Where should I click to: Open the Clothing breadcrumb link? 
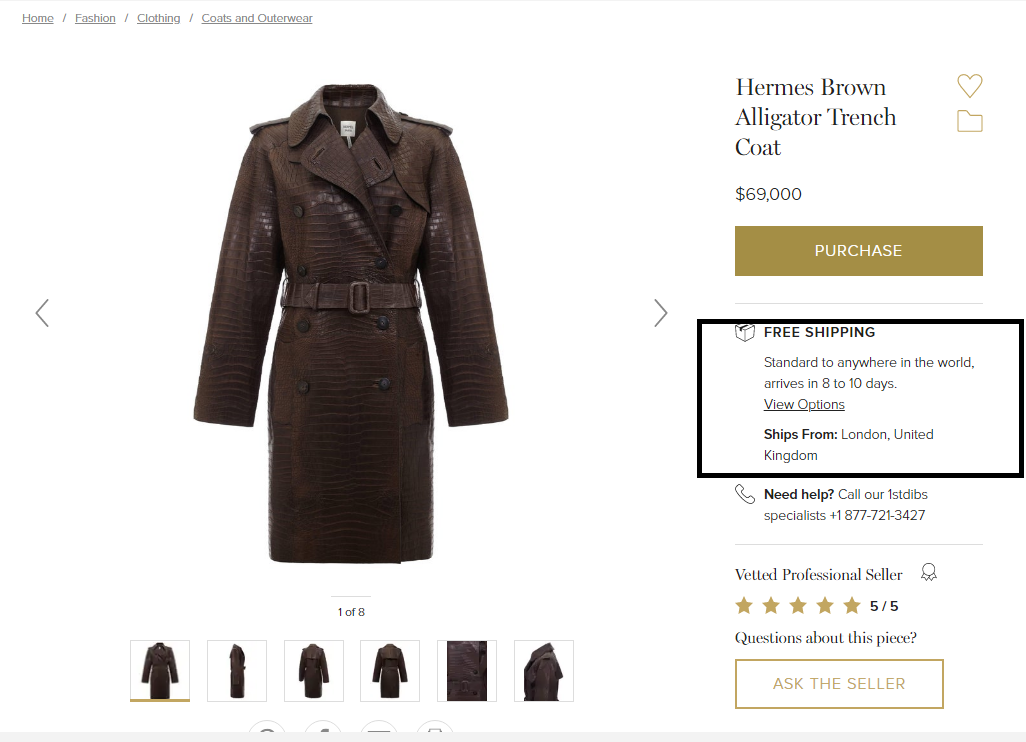click(x=158, y=18)
